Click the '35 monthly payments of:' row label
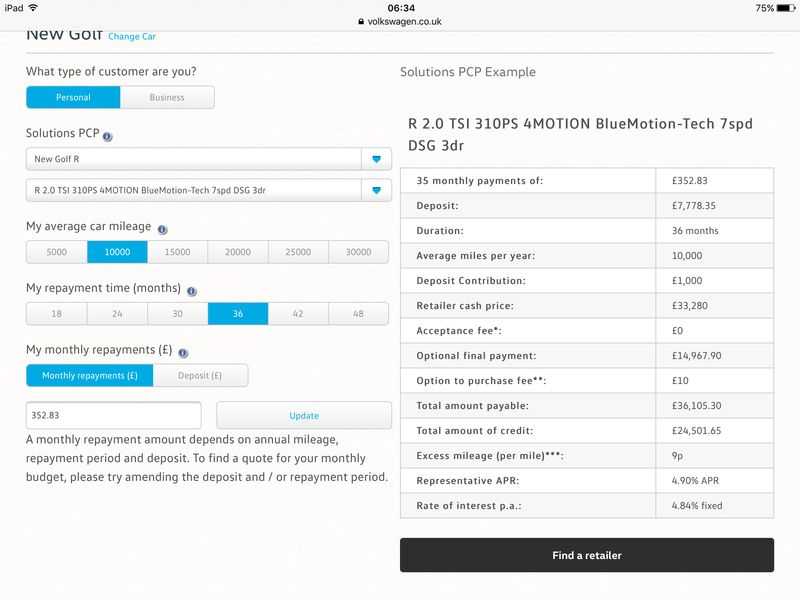The width and height of the screenshot is (800, 600). click(x=480, y=181)
